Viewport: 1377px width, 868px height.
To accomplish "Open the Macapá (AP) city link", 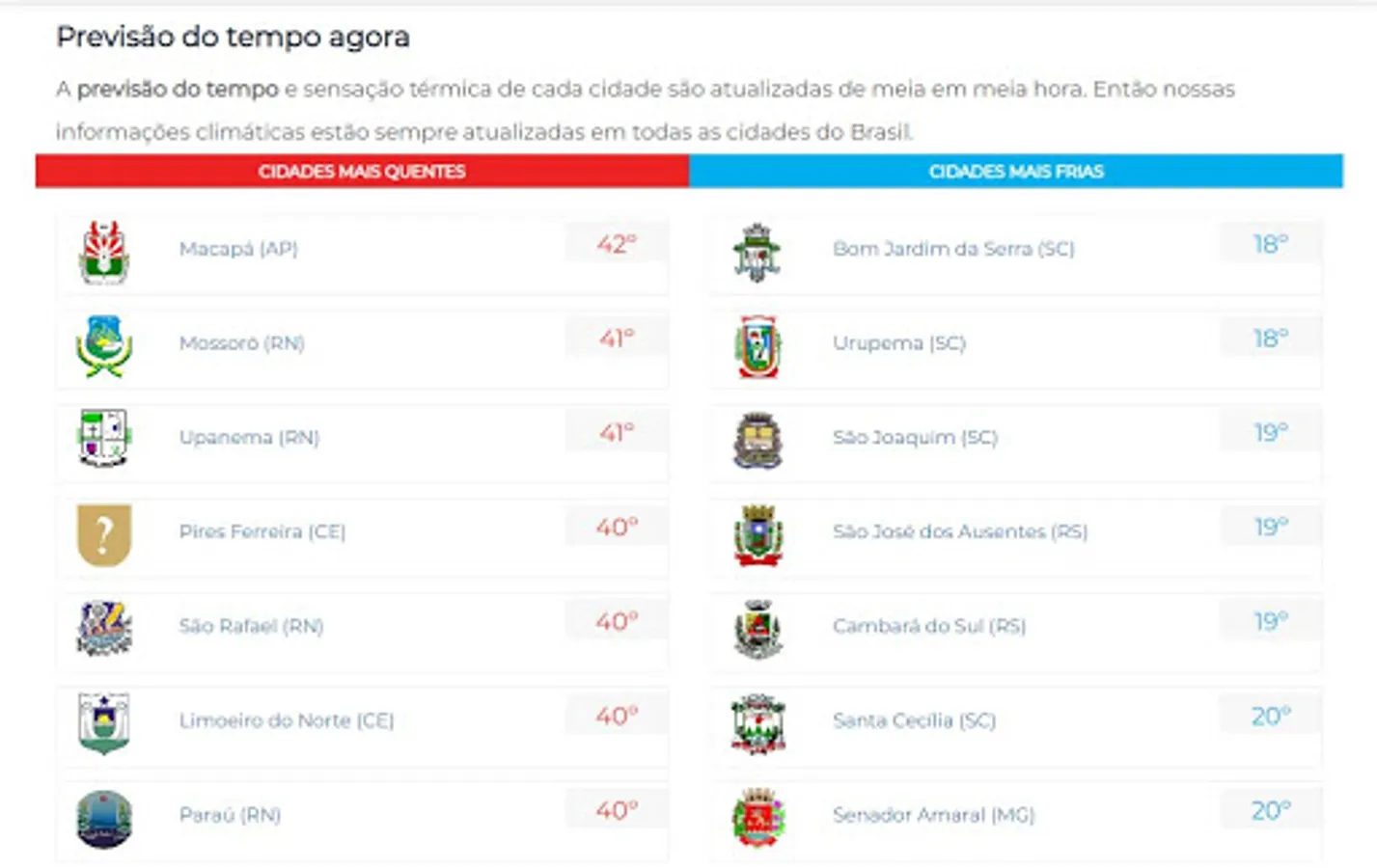I will [x=238, y=249].
